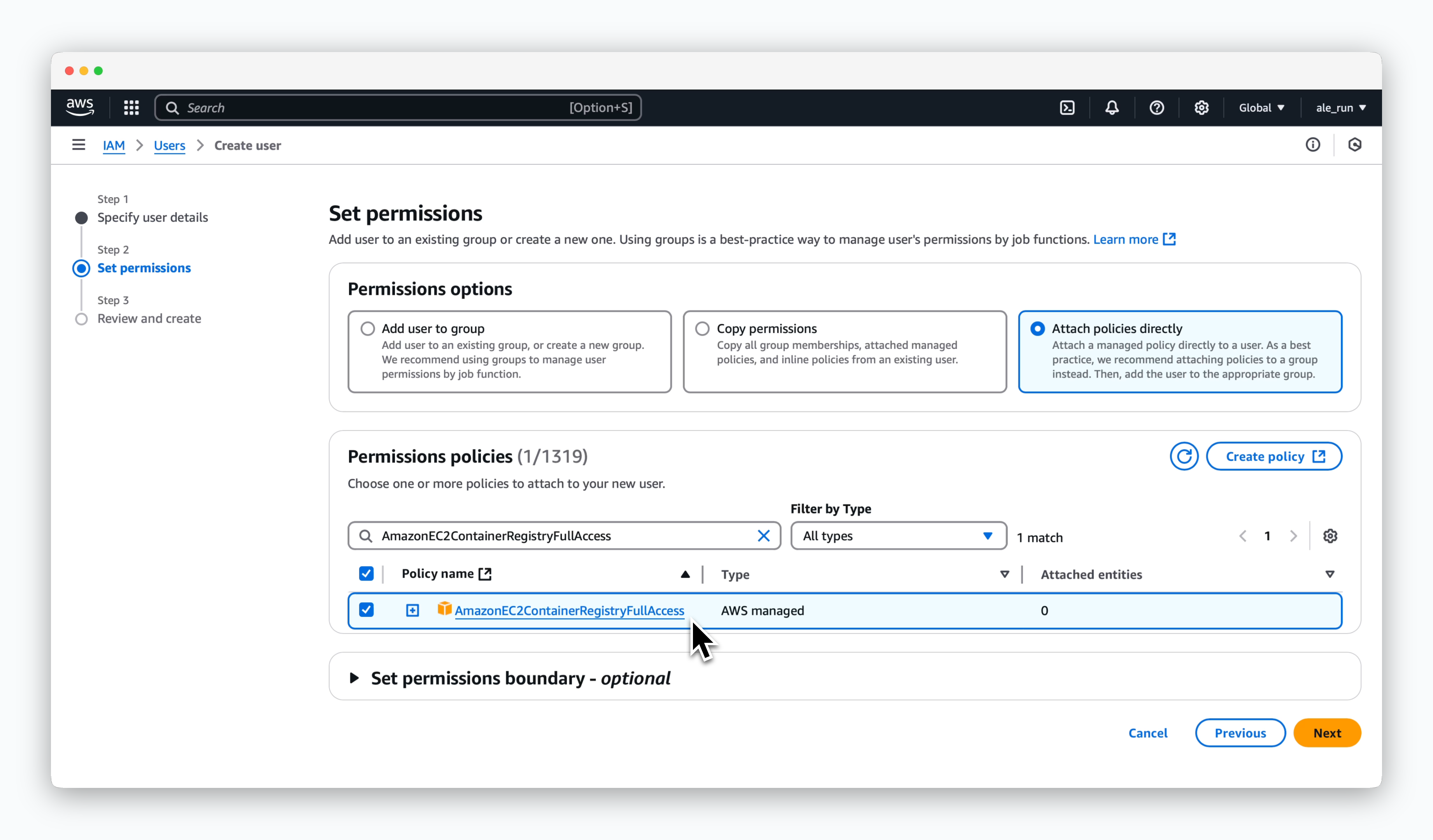Click the Previous button
Image resolution: width=1433 pixels, height=840 pixels.
point(1240,733)
